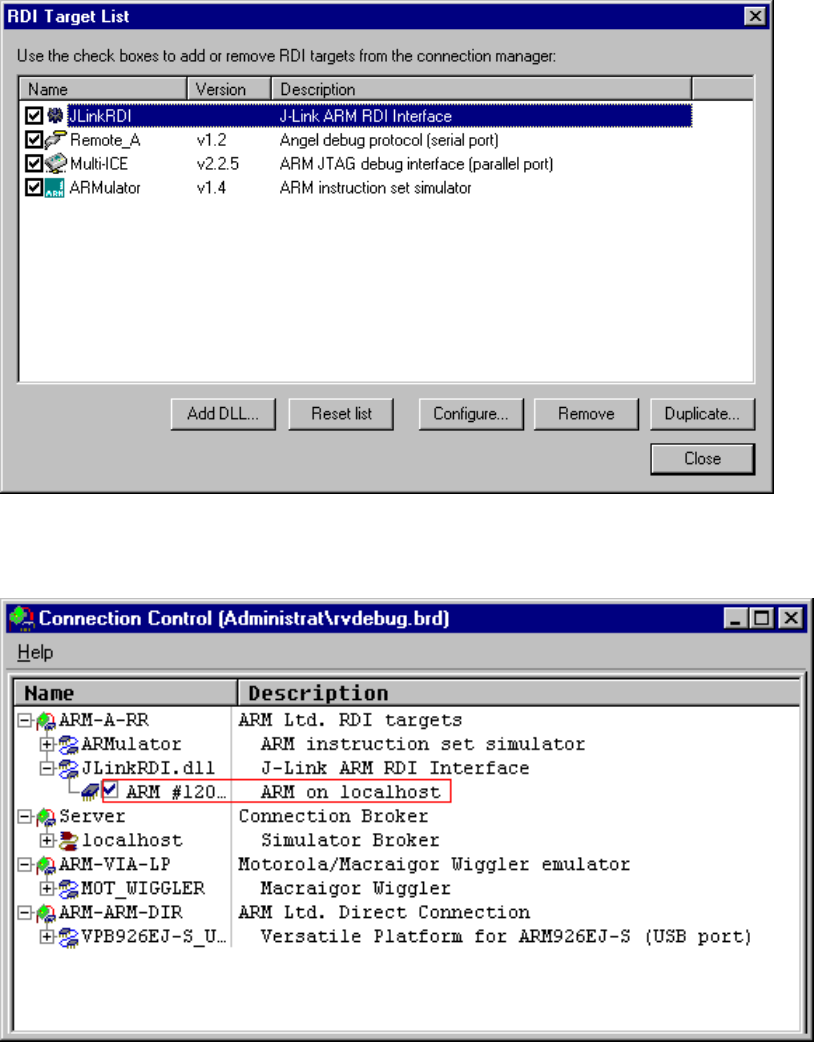Click the JLinkRDI target icon
Viewport: 814px width, 1042px height.
(x=54, y=116)
